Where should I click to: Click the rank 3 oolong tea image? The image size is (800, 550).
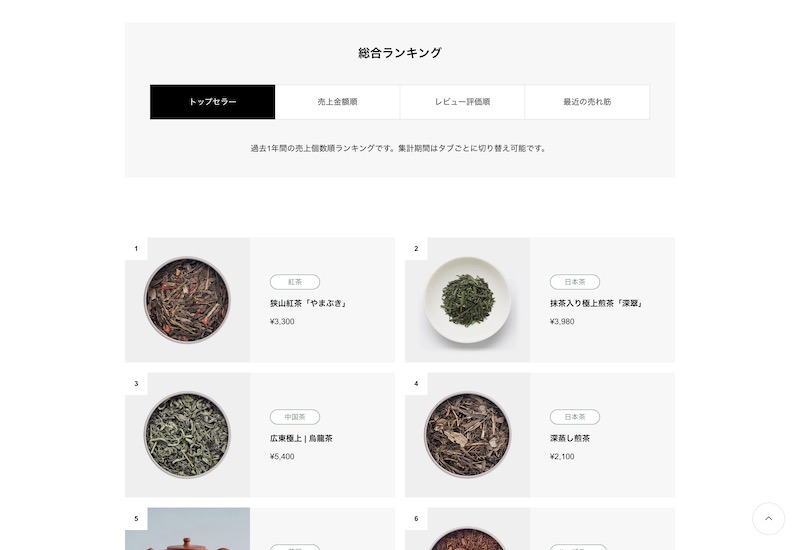click(187, 435)
